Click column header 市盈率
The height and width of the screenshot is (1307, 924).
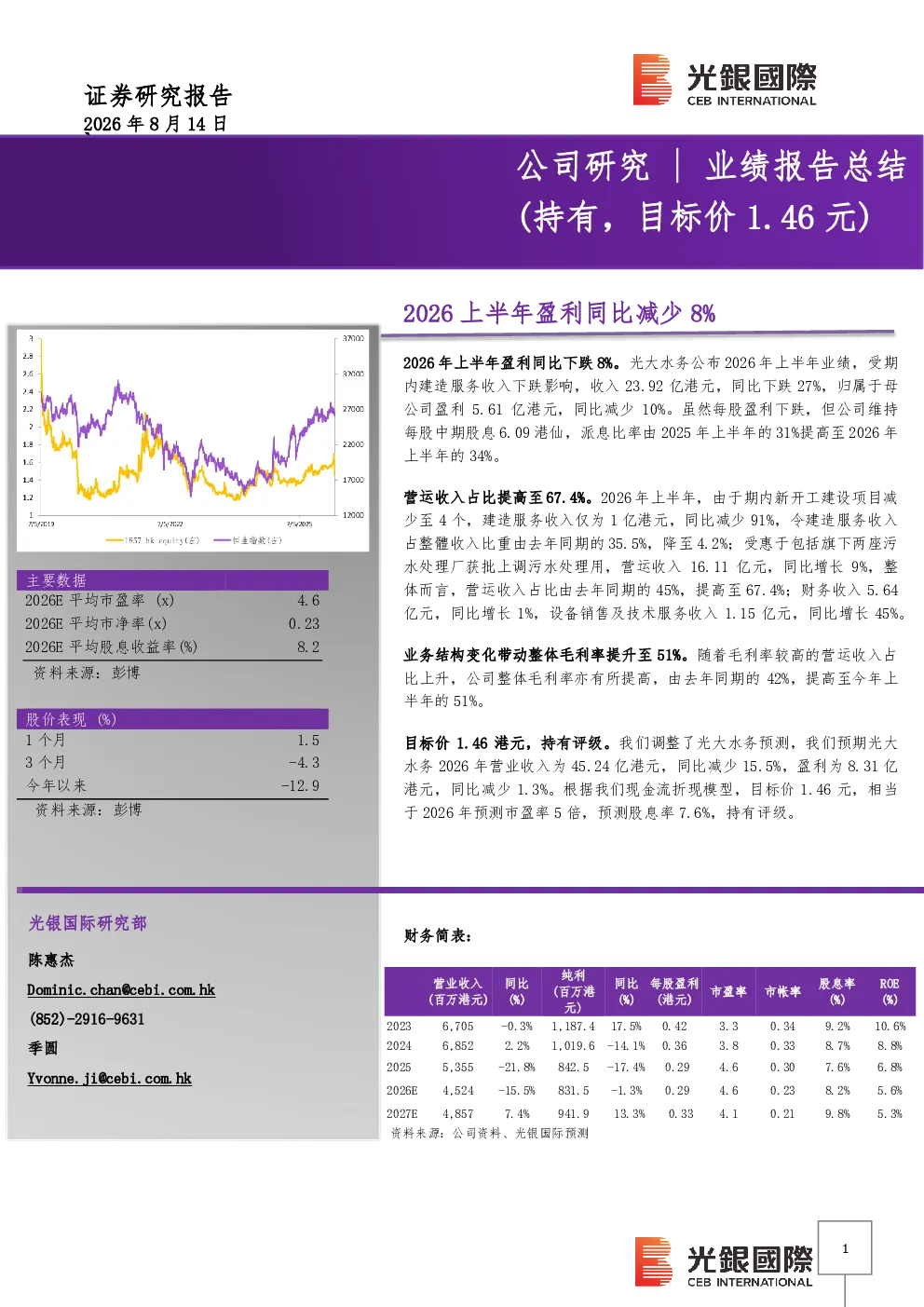click(728, 991)
